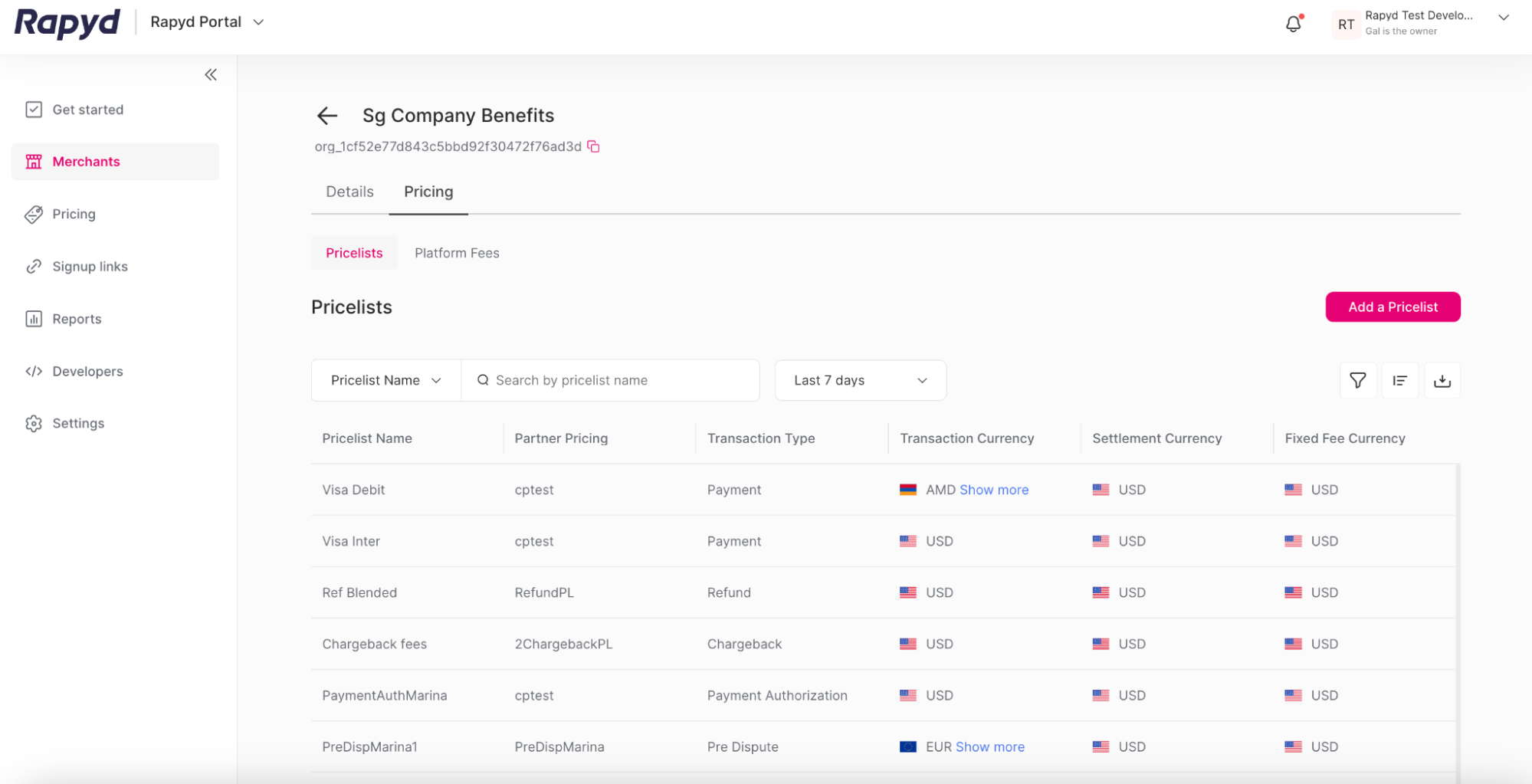
Task: Click the Payment Authorization transaction type cell
Action: tap(777, 695)
